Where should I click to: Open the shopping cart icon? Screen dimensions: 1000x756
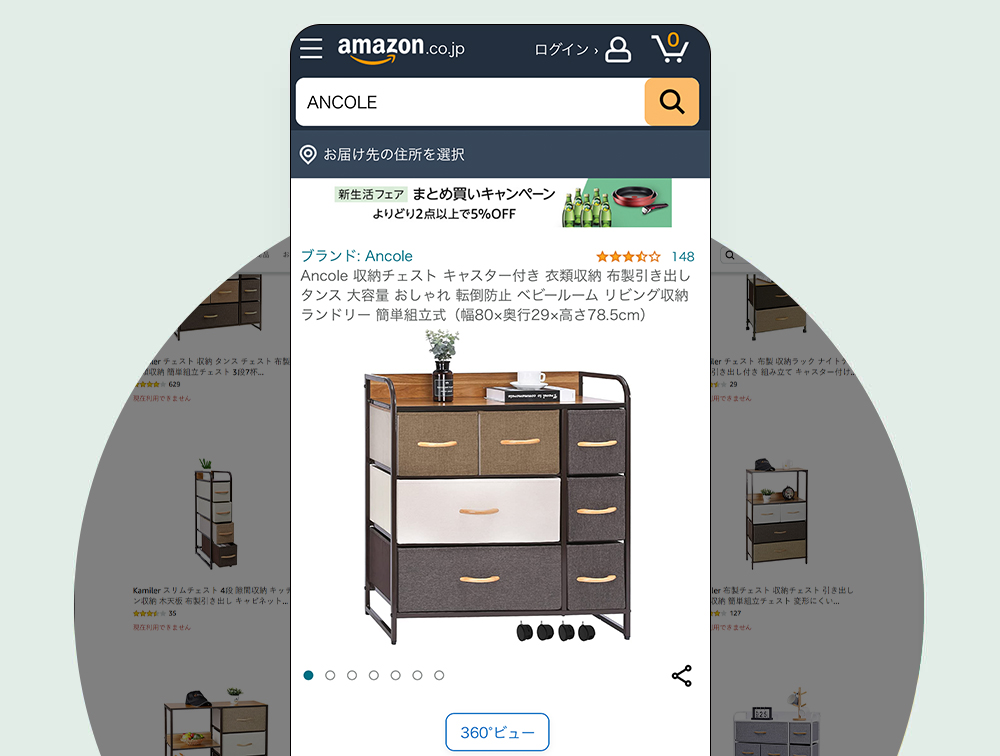tap(670, 48)
